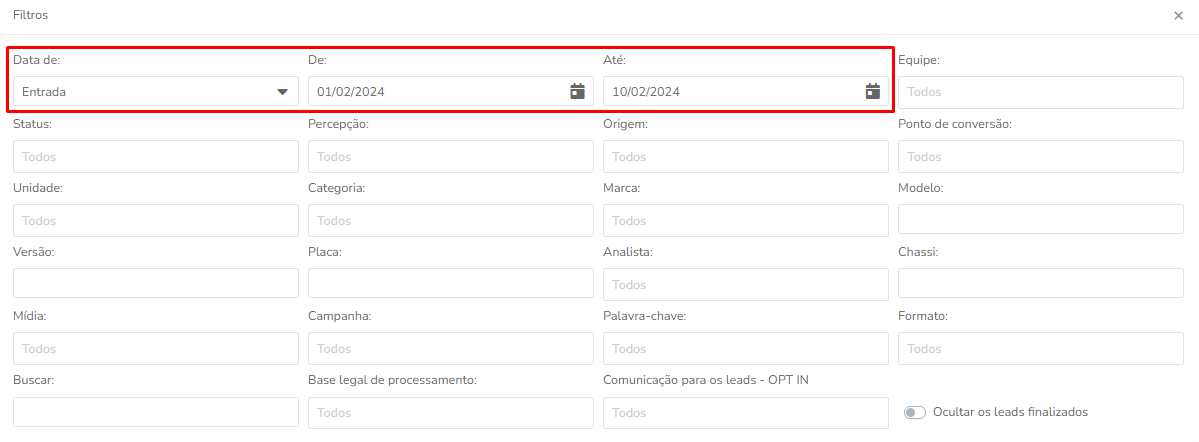The height and width of the screenshot is (442, 1199).
Task: Open the Analista filter field
Action: point(746,284)
